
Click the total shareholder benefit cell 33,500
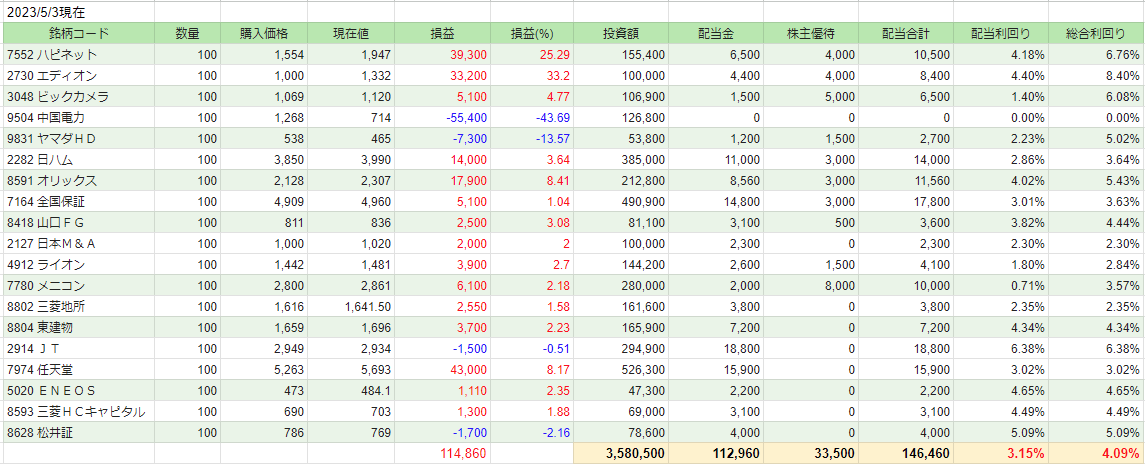point(811,453)
